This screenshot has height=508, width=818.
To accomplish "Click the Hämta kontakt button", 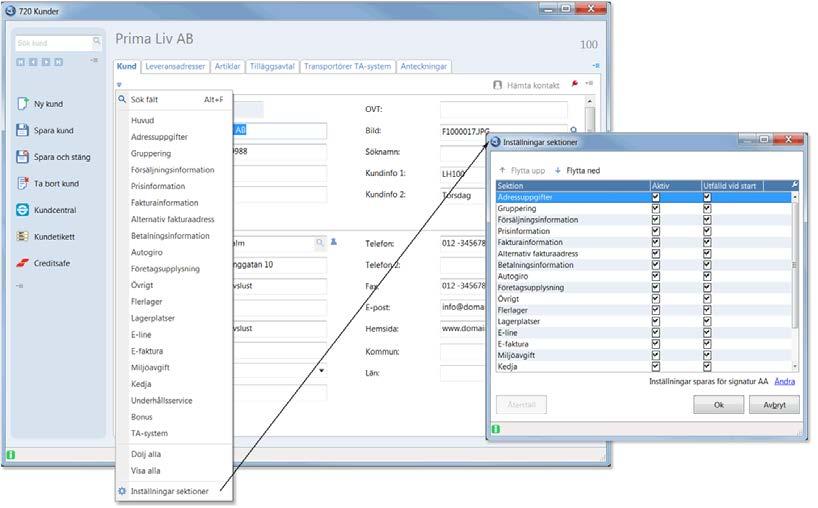I will coord(527,85).
